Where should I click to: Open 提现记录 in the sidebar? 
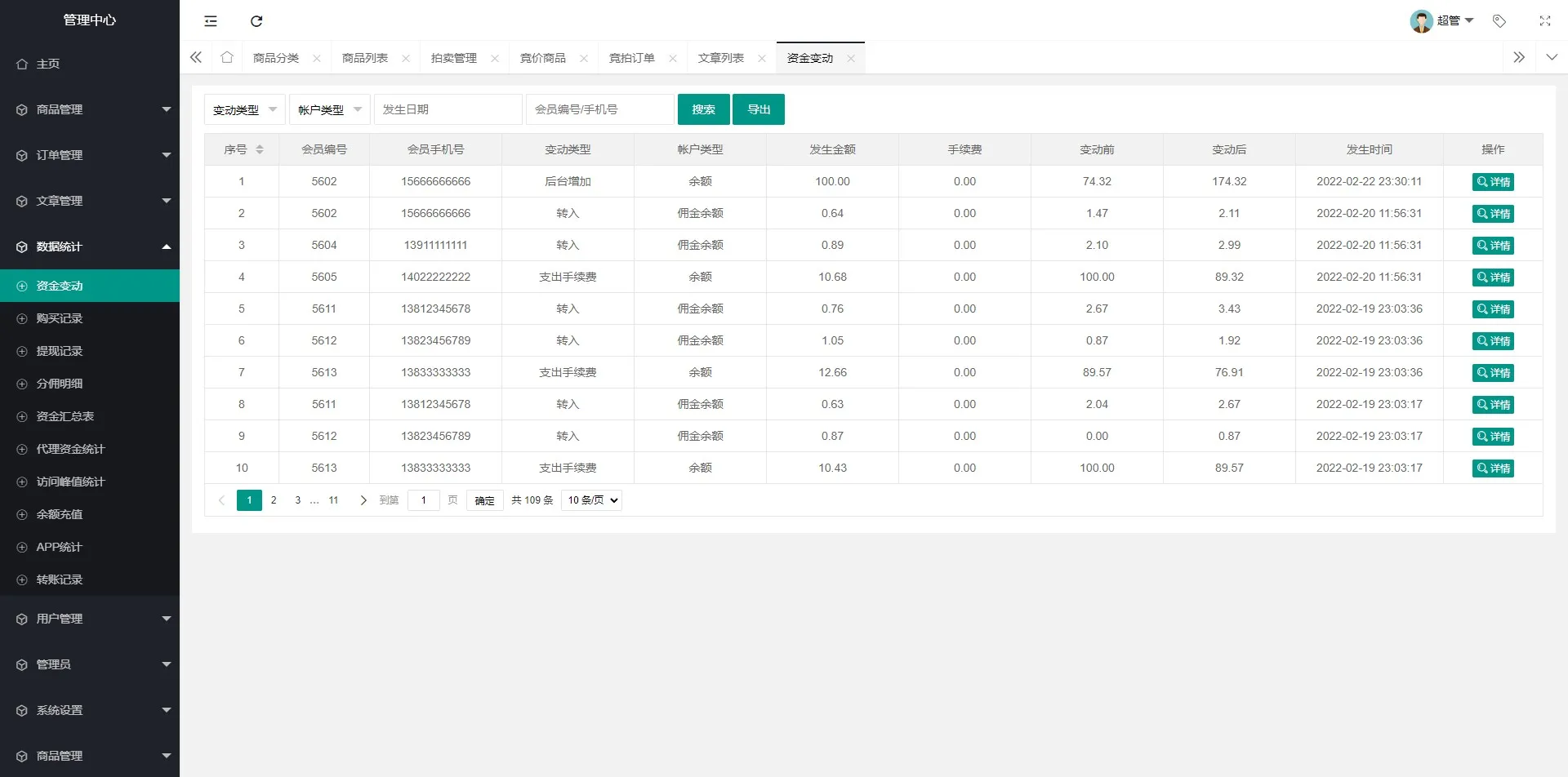(x=60, y=351)
